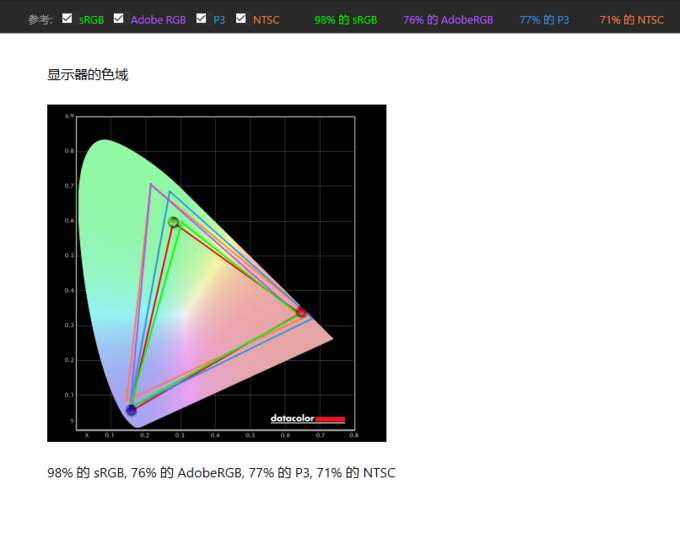
Task: Select the '77% 的 P3' result in top bar
Action: (544, 20)
